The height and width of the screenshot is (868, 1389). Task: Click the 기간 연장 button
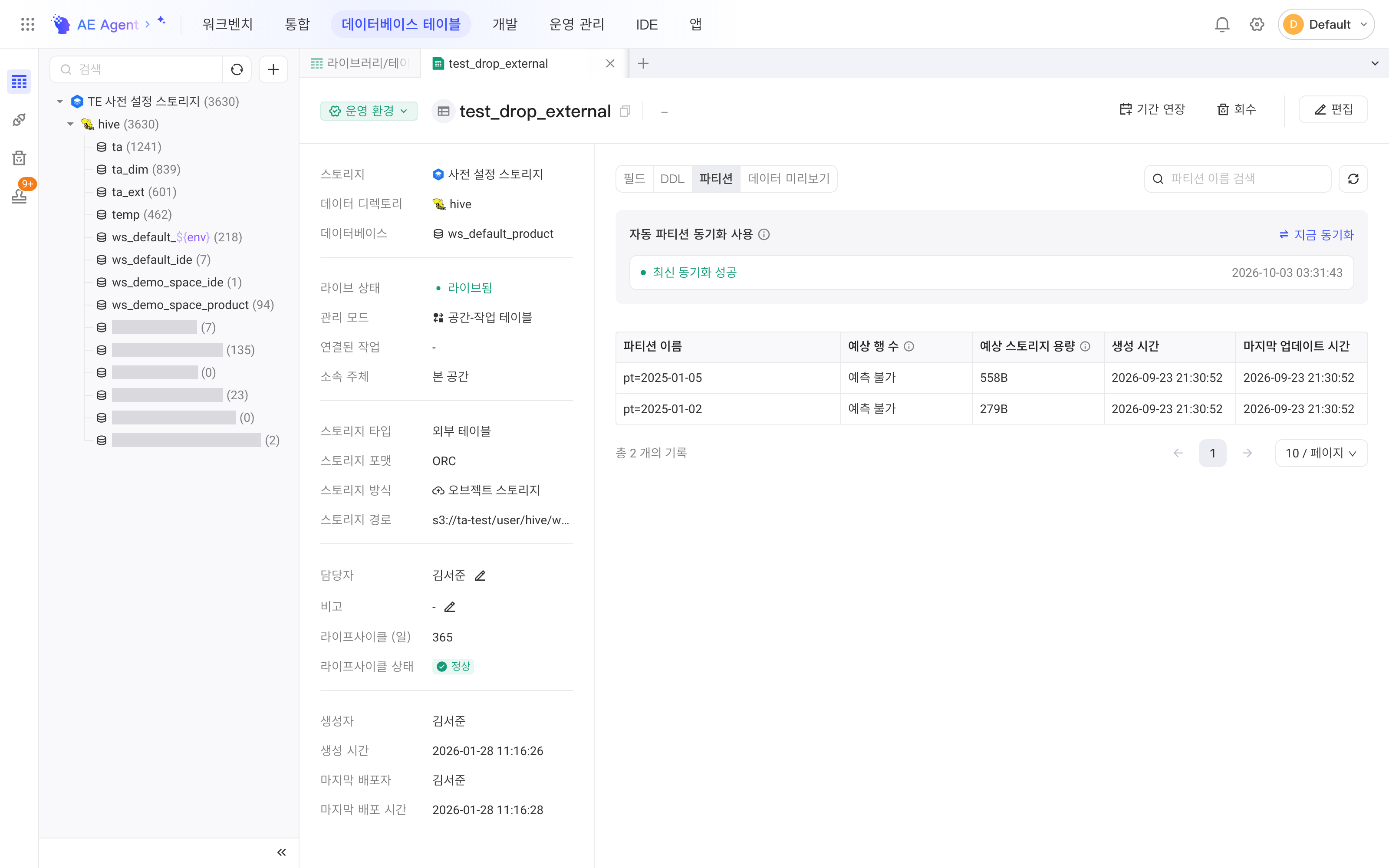click(x=1152, y=109)
